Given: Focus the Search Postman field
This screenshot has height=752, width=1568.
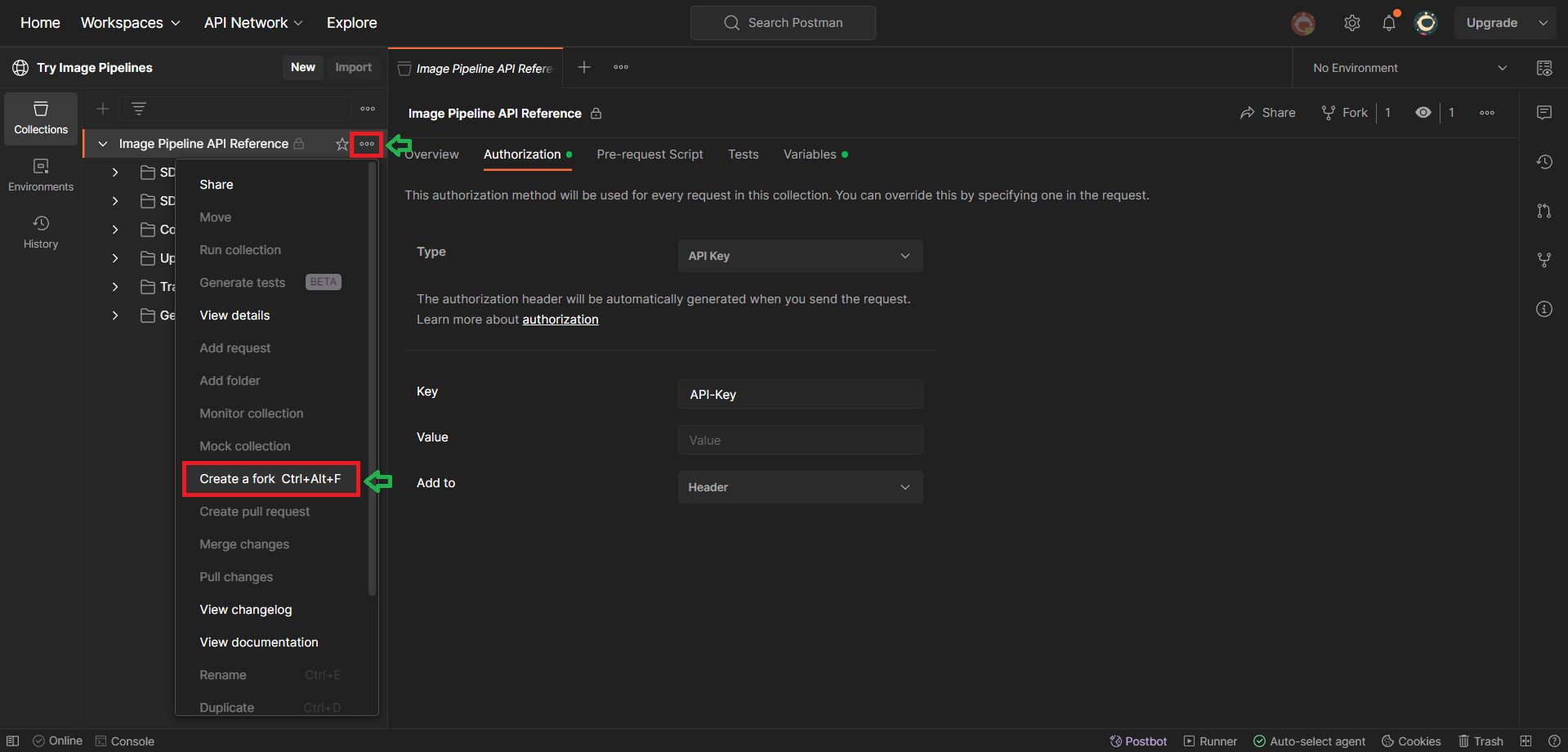Looking at the screenshot, I should coord(783,23).
